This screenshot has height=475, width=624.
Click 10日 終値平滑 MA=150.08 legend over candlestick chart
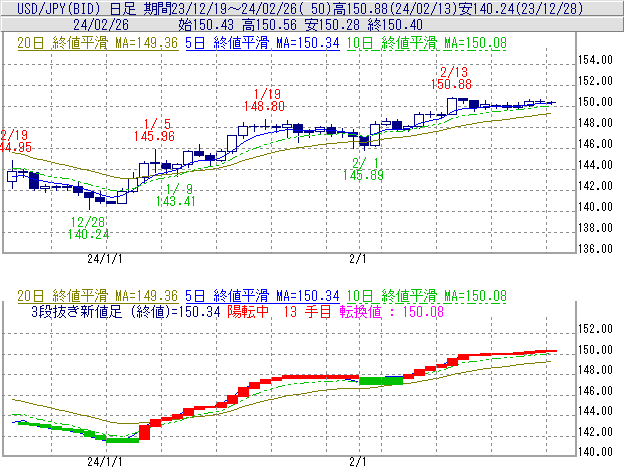pos(427,43)
